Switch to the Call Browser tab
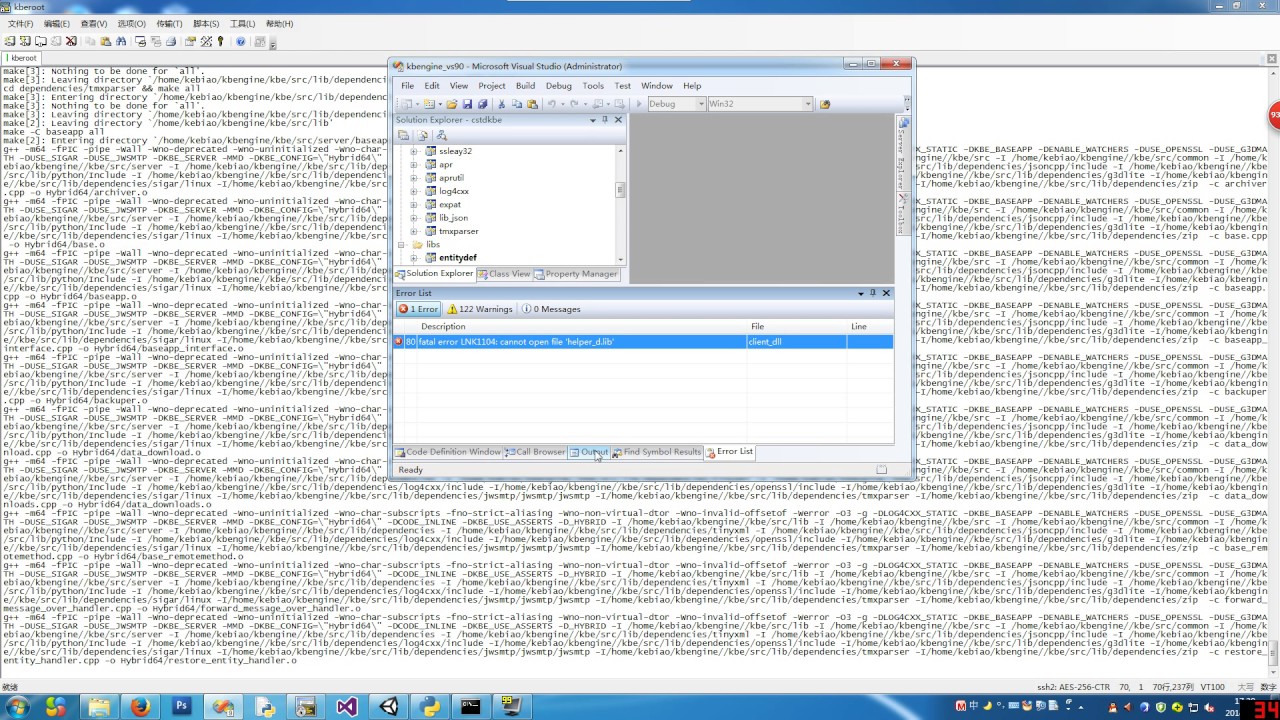The width and height of the screenshot is (1280, 720). tap(535, 452)
